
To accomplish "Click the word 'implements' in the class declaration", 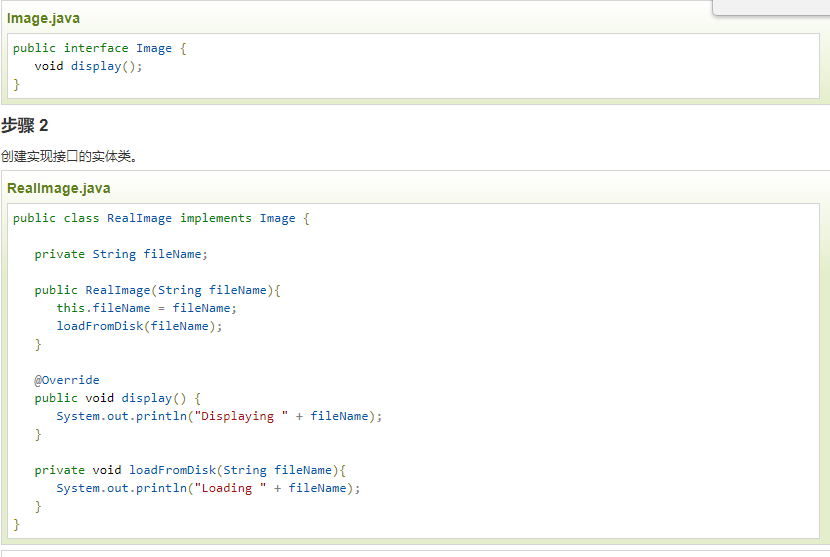I will (x=215, y=218).
